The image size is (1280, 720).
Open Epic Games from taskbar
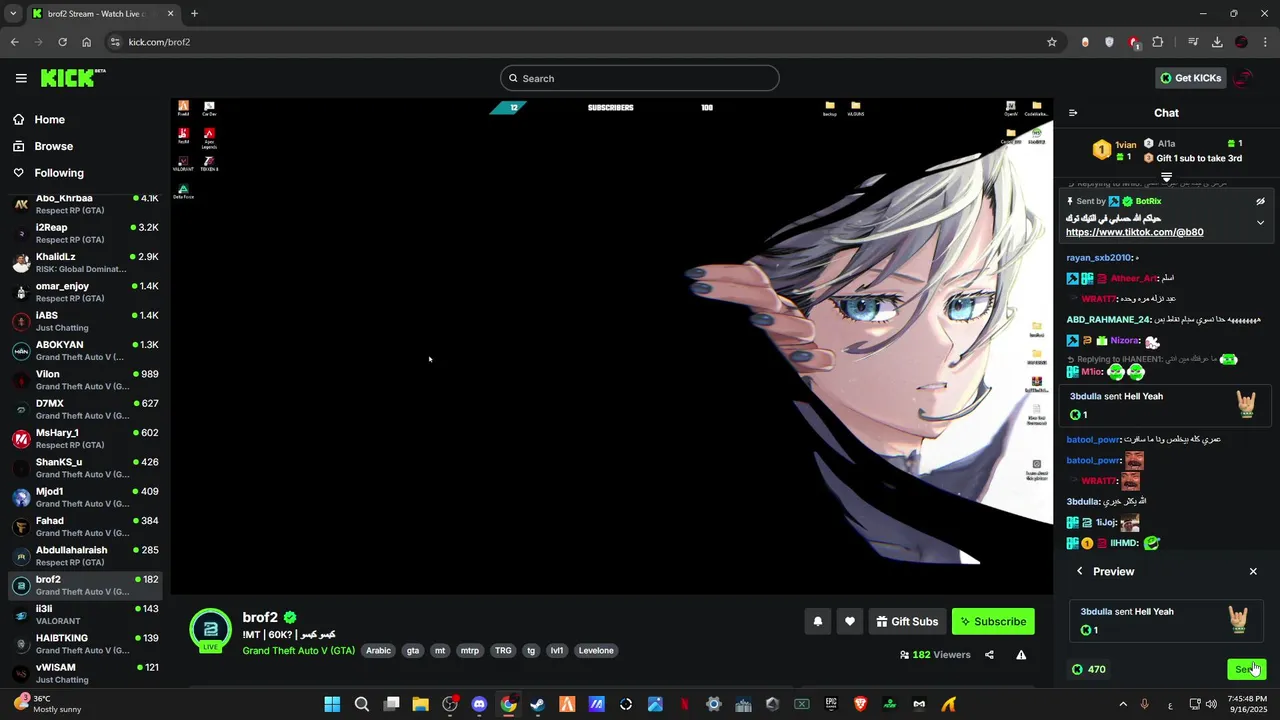831,704
